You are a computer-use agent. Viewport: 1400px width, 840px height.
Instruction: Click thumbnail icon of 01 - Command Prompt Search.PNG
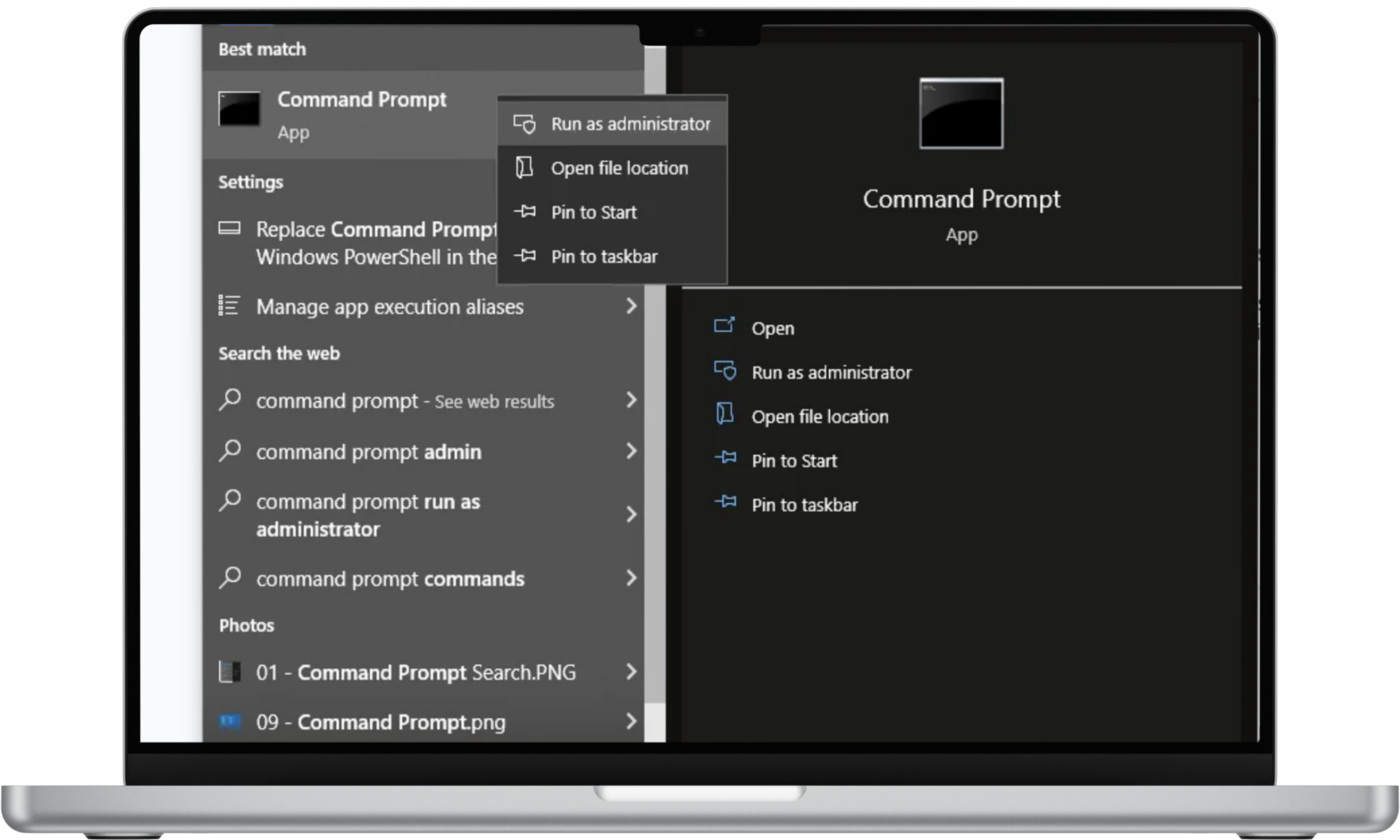pyautogui.click(x=229, y=671)
